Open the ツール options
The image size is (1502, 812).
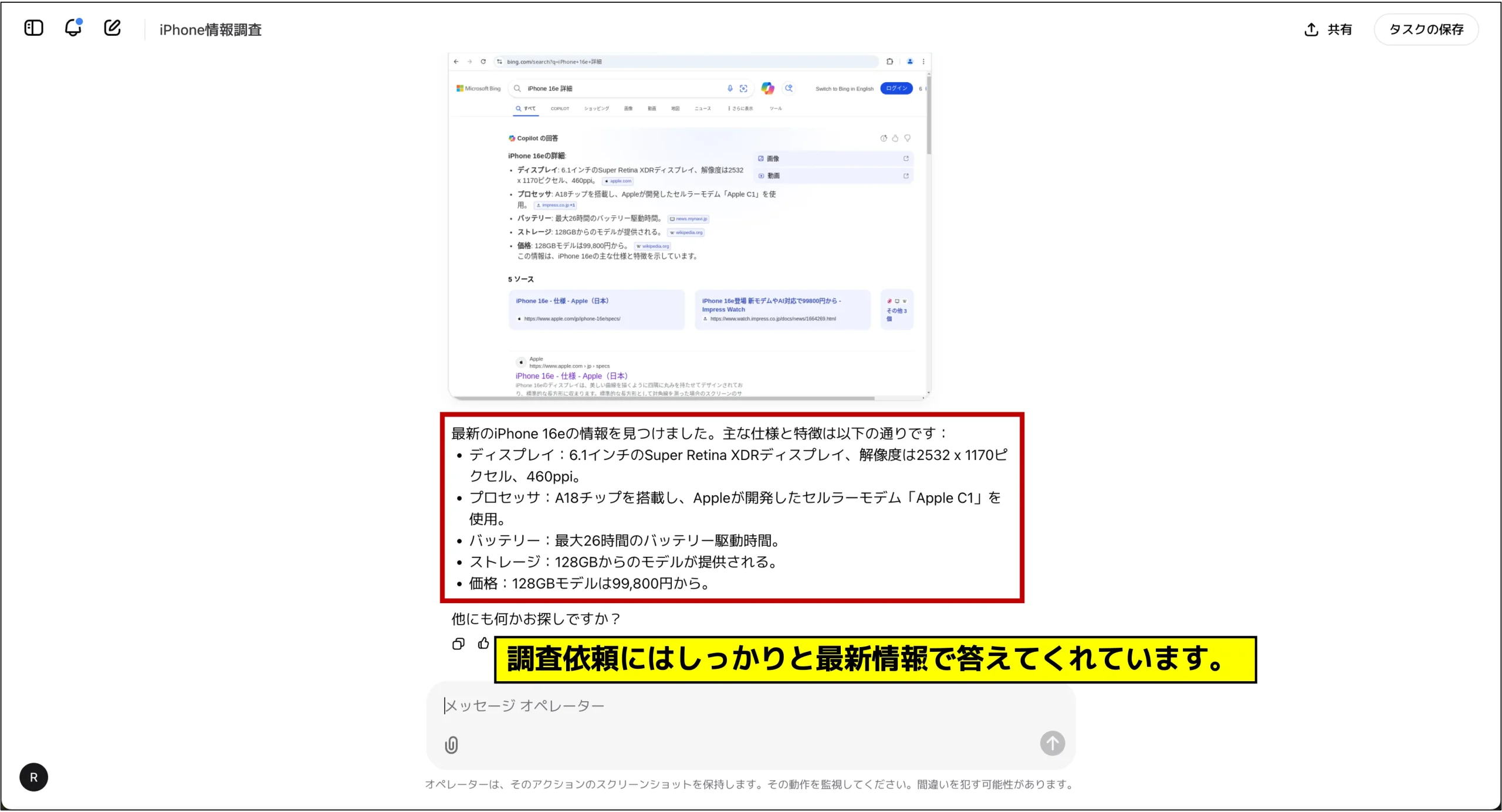pyautogui.click(x=776, y=109)
